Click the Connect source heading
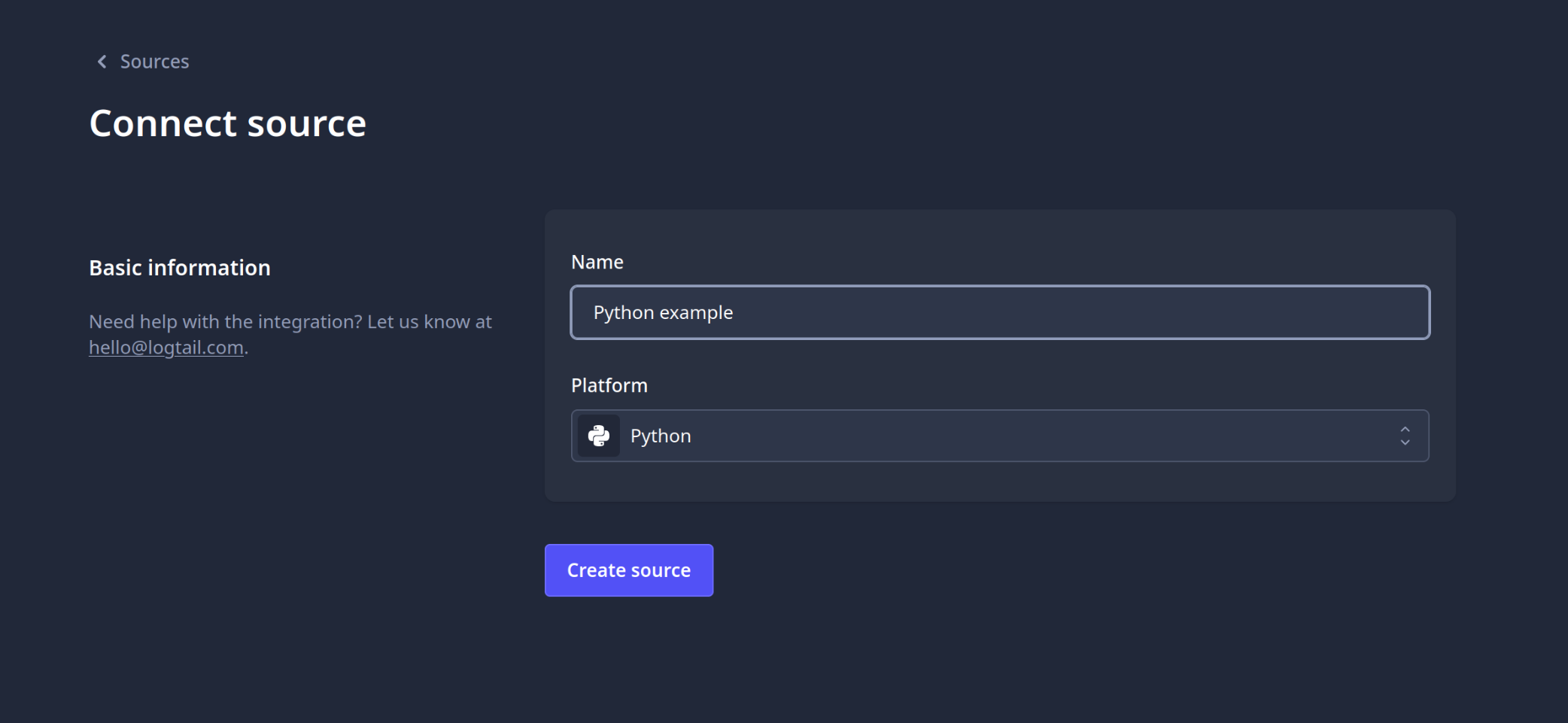 (x=228, y=123)
